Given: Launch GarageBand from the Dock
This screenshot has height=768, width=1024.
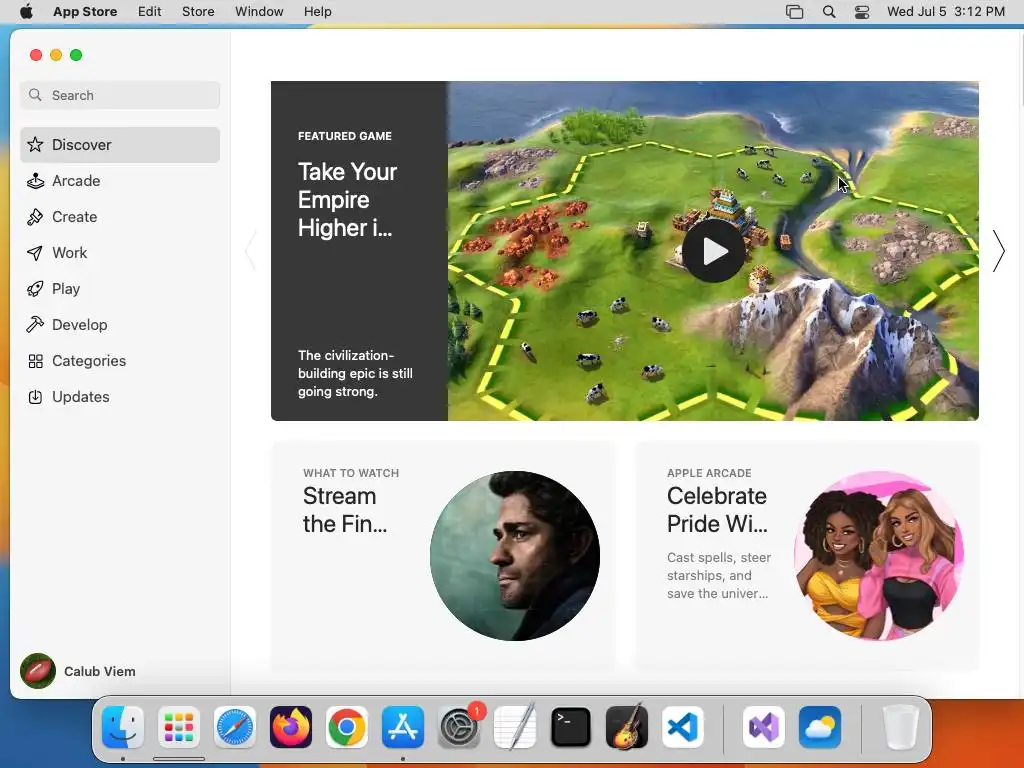Looking at the screenshot, I should (627, 727).
